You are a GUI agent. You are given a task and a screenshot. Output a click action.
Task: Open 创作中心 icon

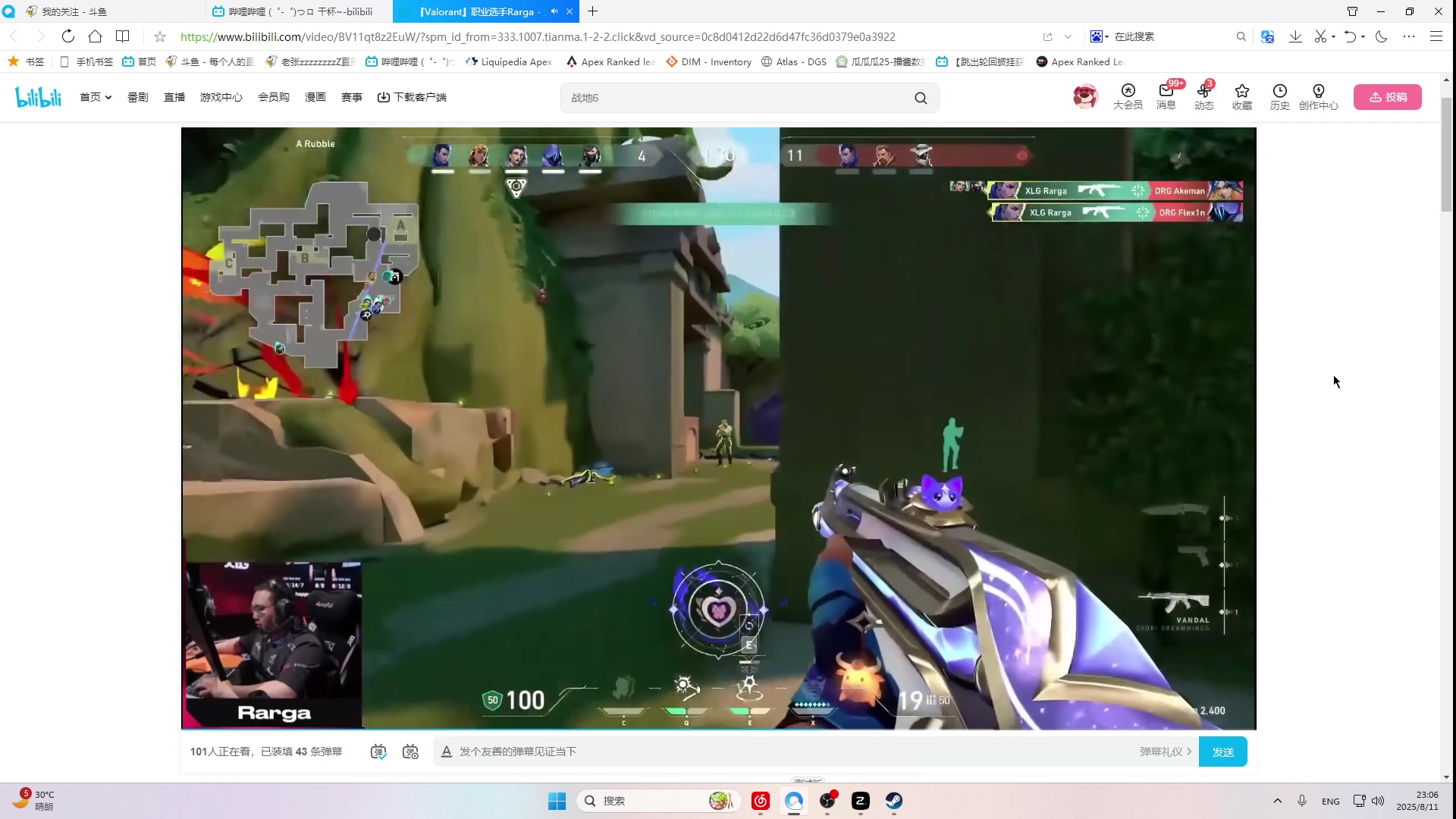point(1318,97)
